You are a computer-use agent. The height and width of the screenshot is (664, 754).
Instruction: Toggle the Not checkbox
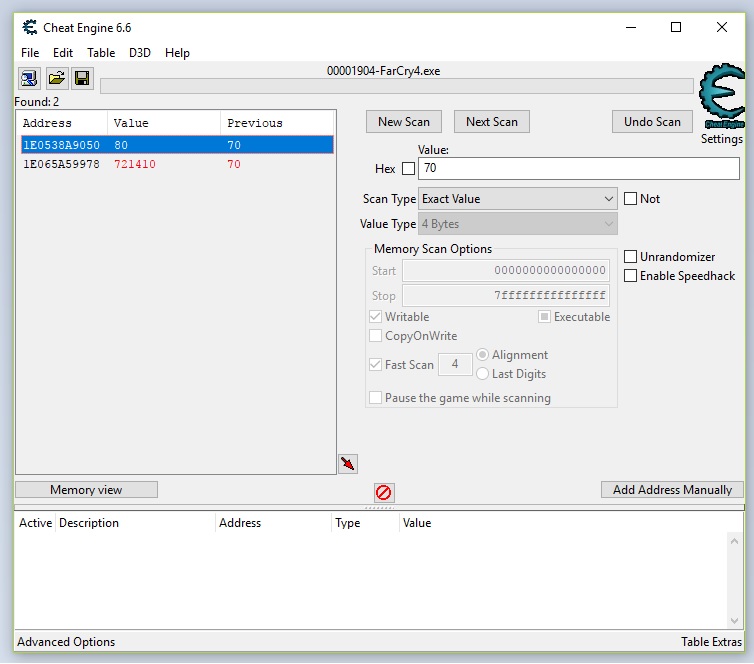[x=631, y=199]
